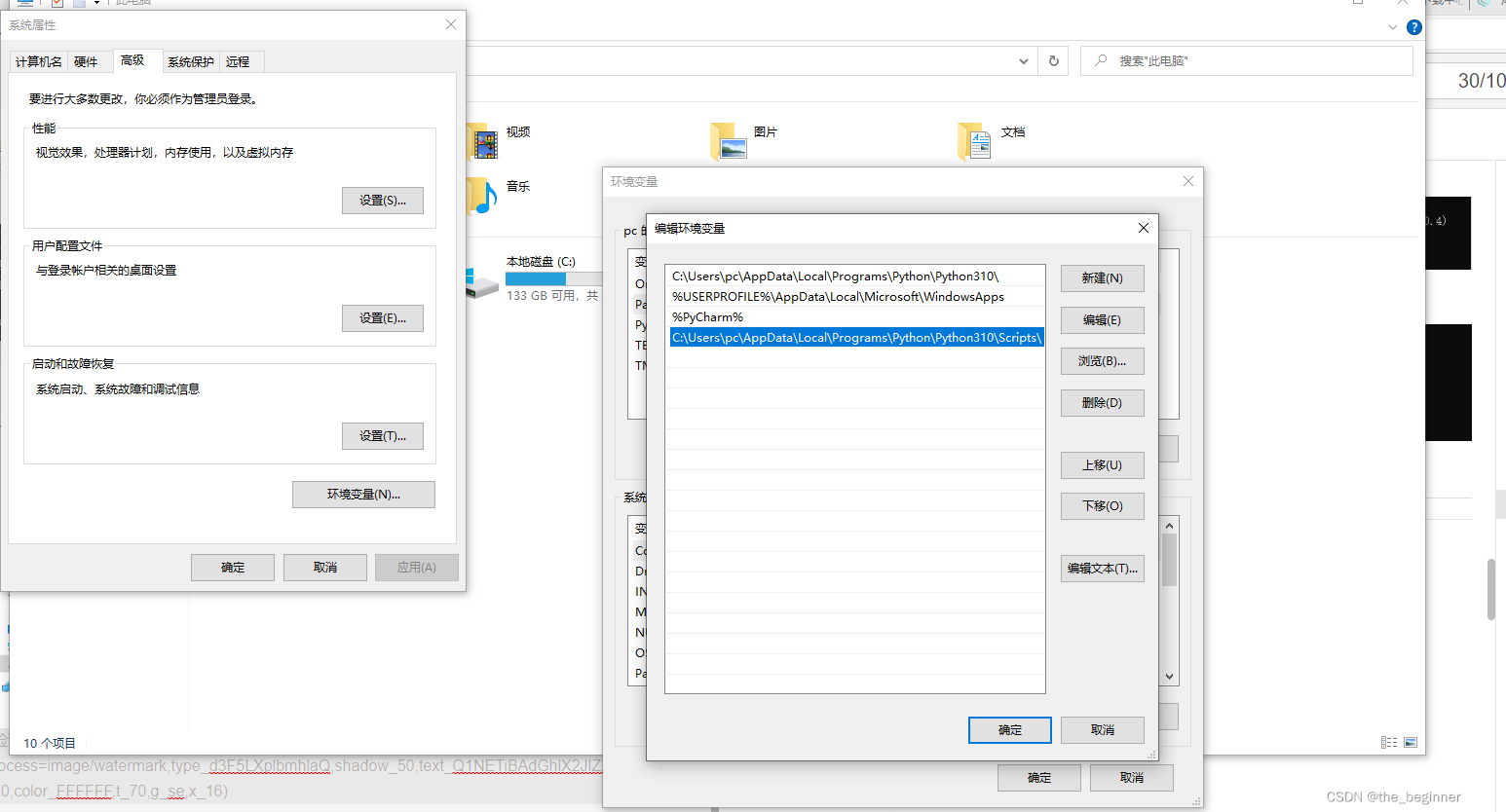Click the 新建(N) button
This screenshot has width=1506, height=812.
(x=1103, y=278)
